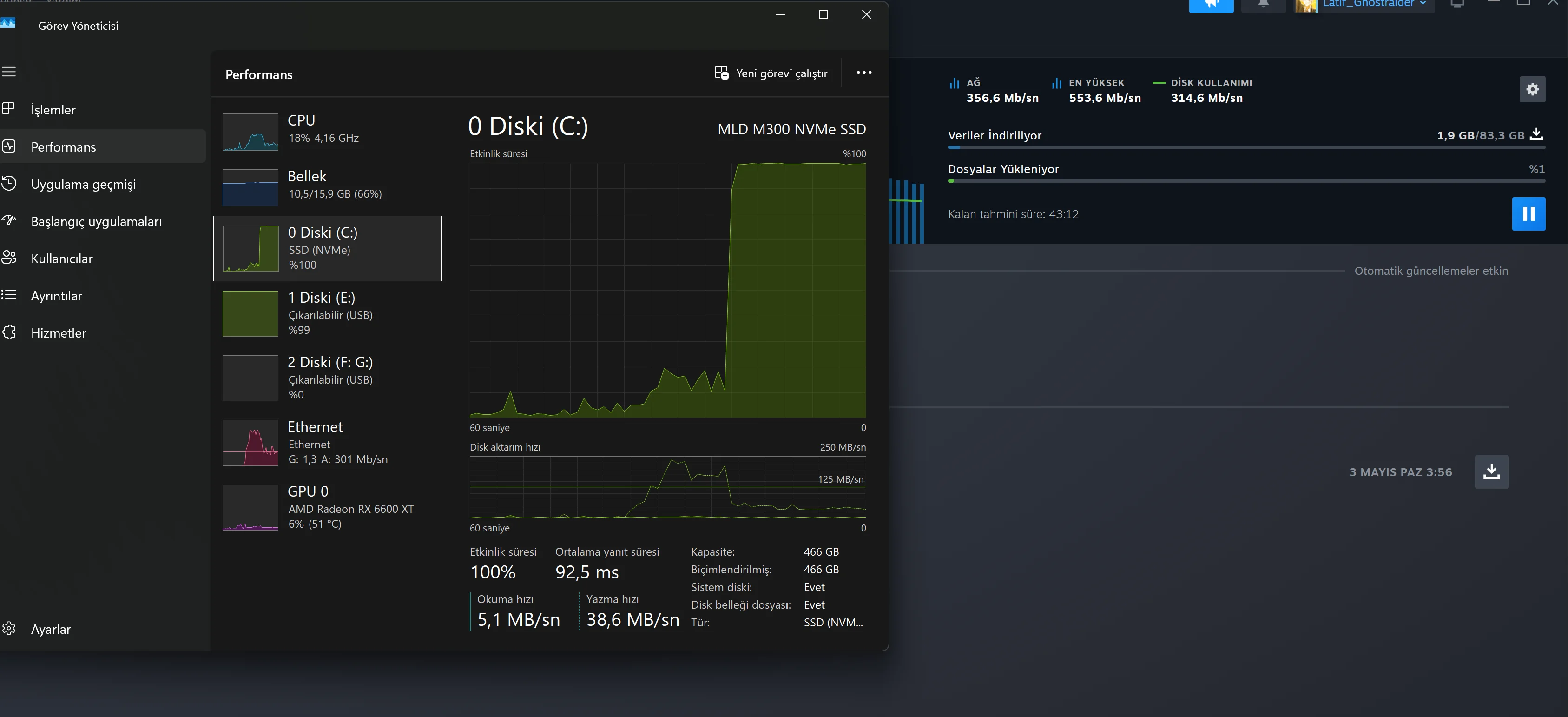Open the Ayrıntılar details tab
This screenshot has width=1568, height=717.
click(x=56, y=295)
